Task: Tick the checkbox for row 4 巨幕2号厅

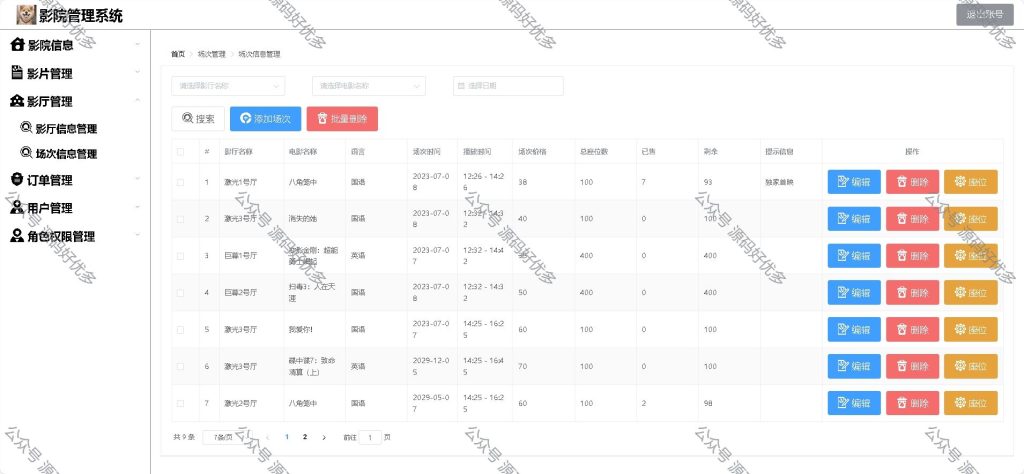Action: (x=180, y=292)
